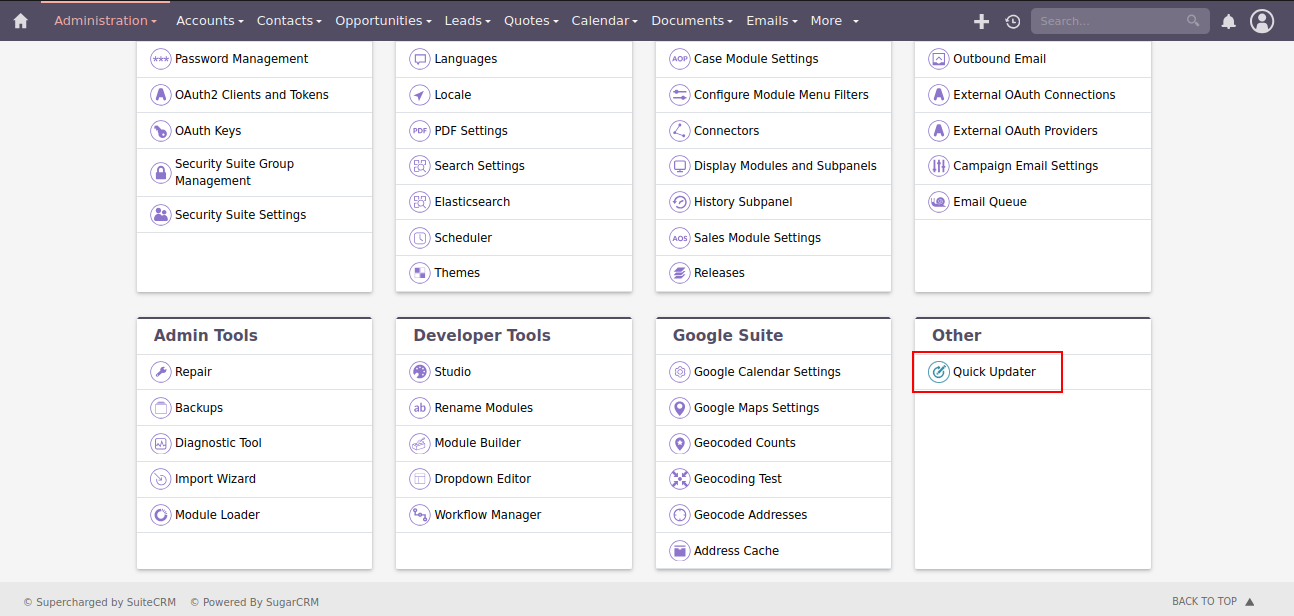The image size is (1294, 616).
Task: Click the Email Queue snail icon
Action: point(938,202)
